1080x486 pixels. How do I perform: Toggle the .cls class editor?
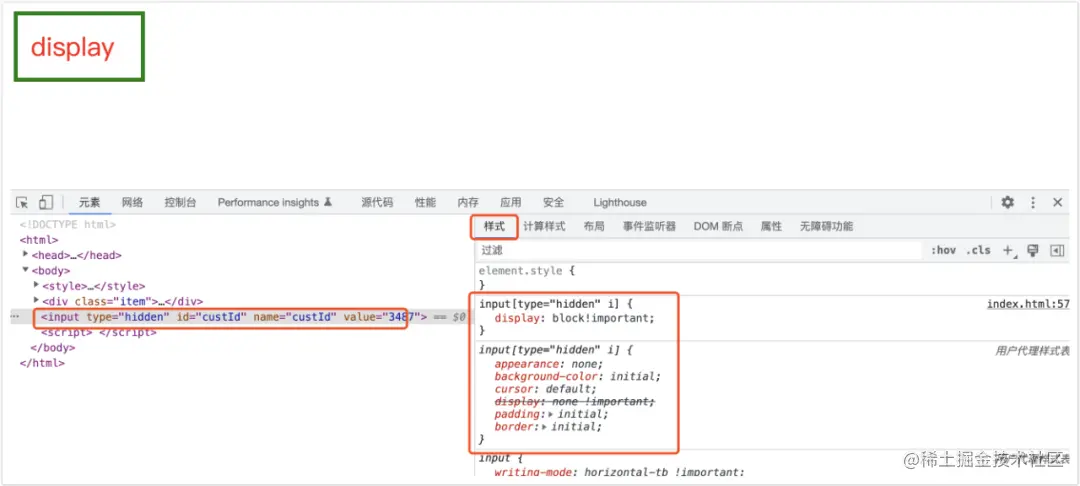pyautogui.click(x=978, y=251)
